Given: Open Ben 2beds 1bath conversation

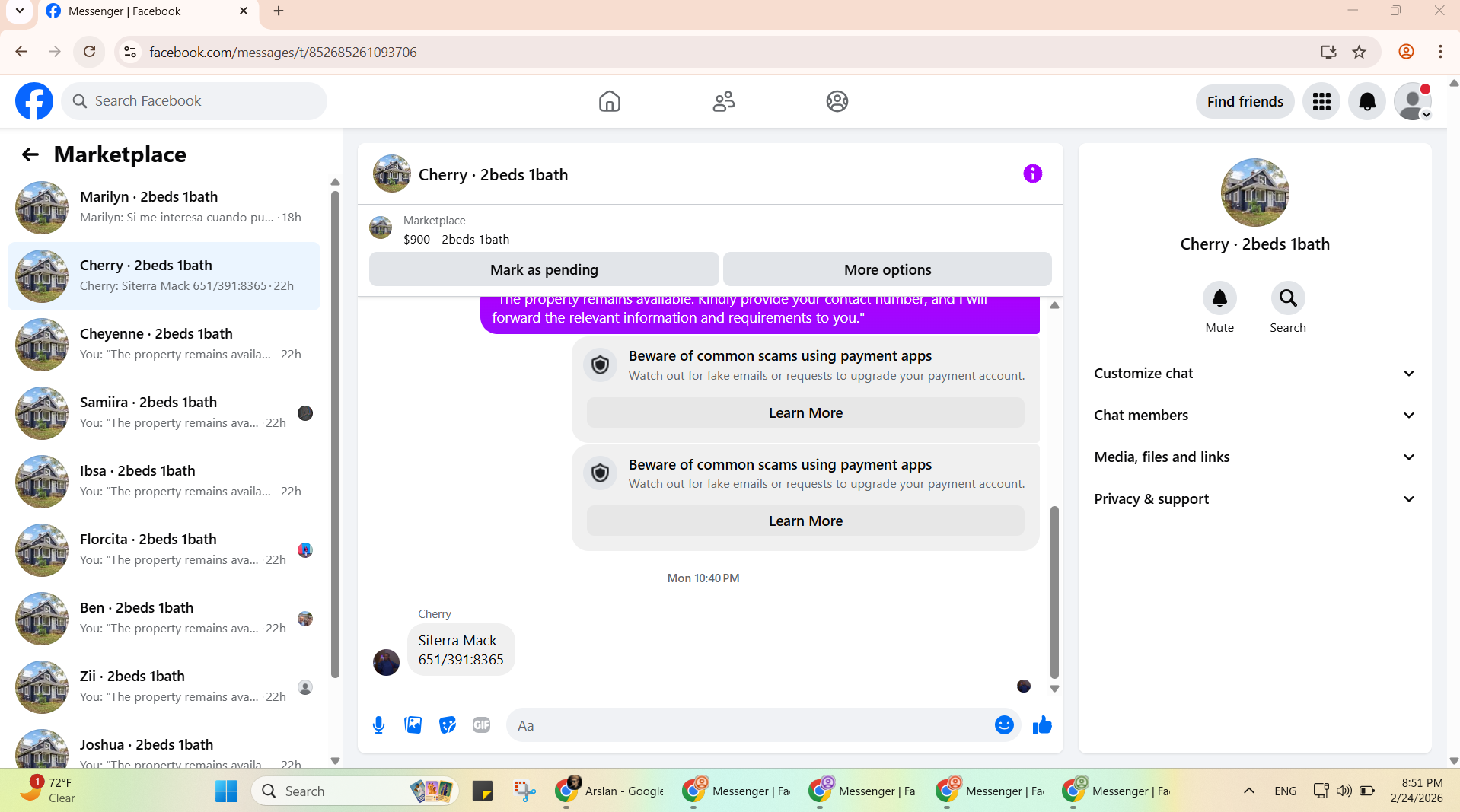Looking at the screenshot, I should point(164,618).
